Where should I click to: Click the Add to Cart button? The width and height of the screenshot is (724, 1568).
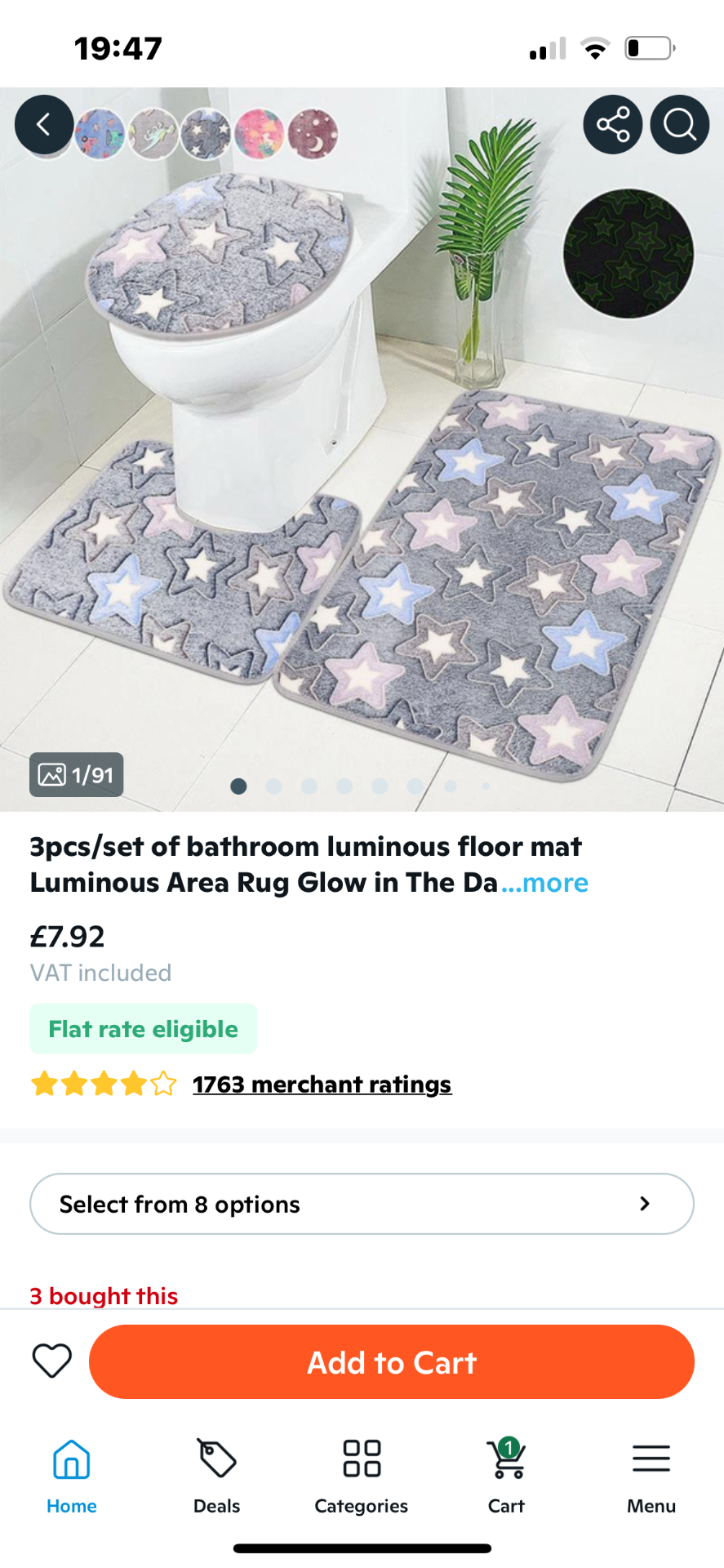click(392, 1361)
